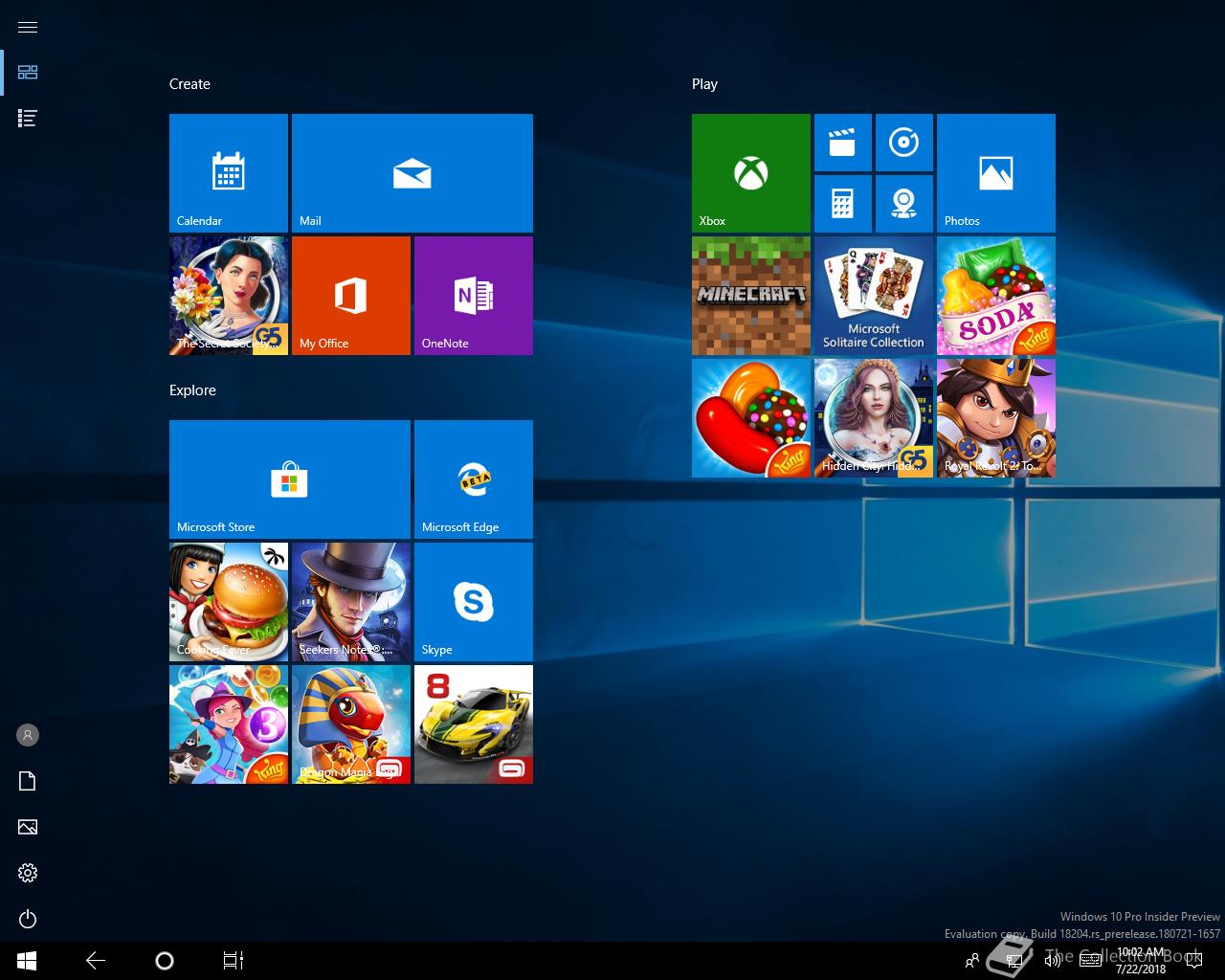Viewport: 1225px width, 980px height.
Task: Open the Candy Crush Saga candy tile
Action: pos(751,418)
